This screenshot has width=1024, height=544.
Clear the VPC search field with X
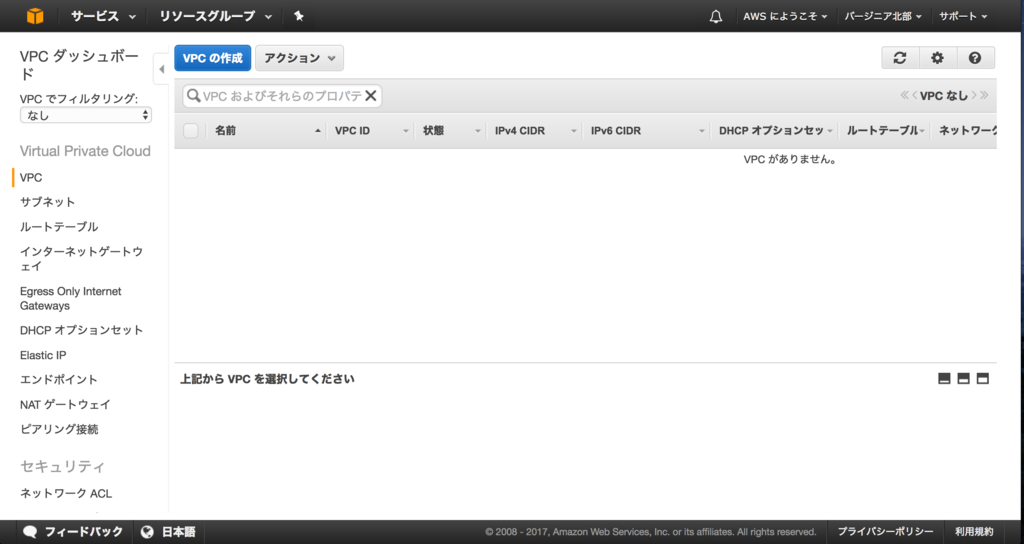[371, 96]
